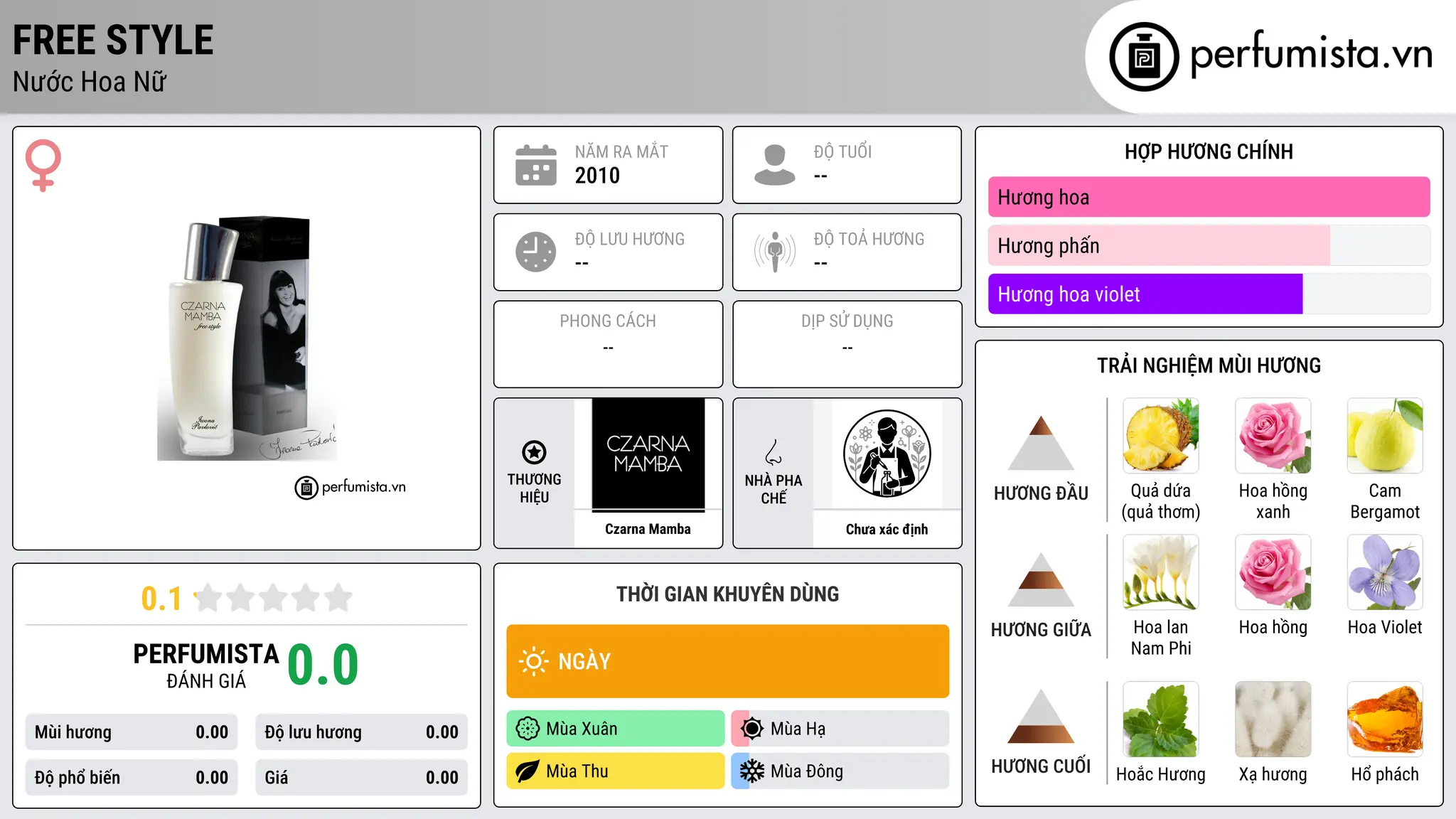Click the Hoa Violet label
The image size is (1456, 819).
click(1385, 627)
